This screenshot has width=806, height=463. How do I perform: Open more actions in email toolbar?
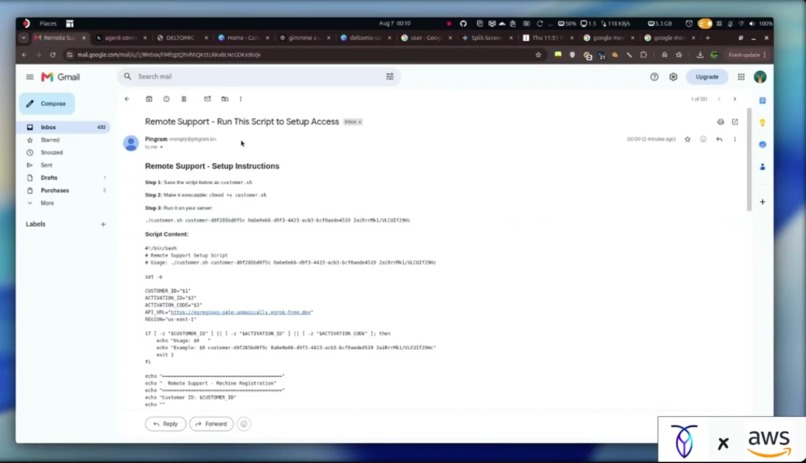click(241, 99)
